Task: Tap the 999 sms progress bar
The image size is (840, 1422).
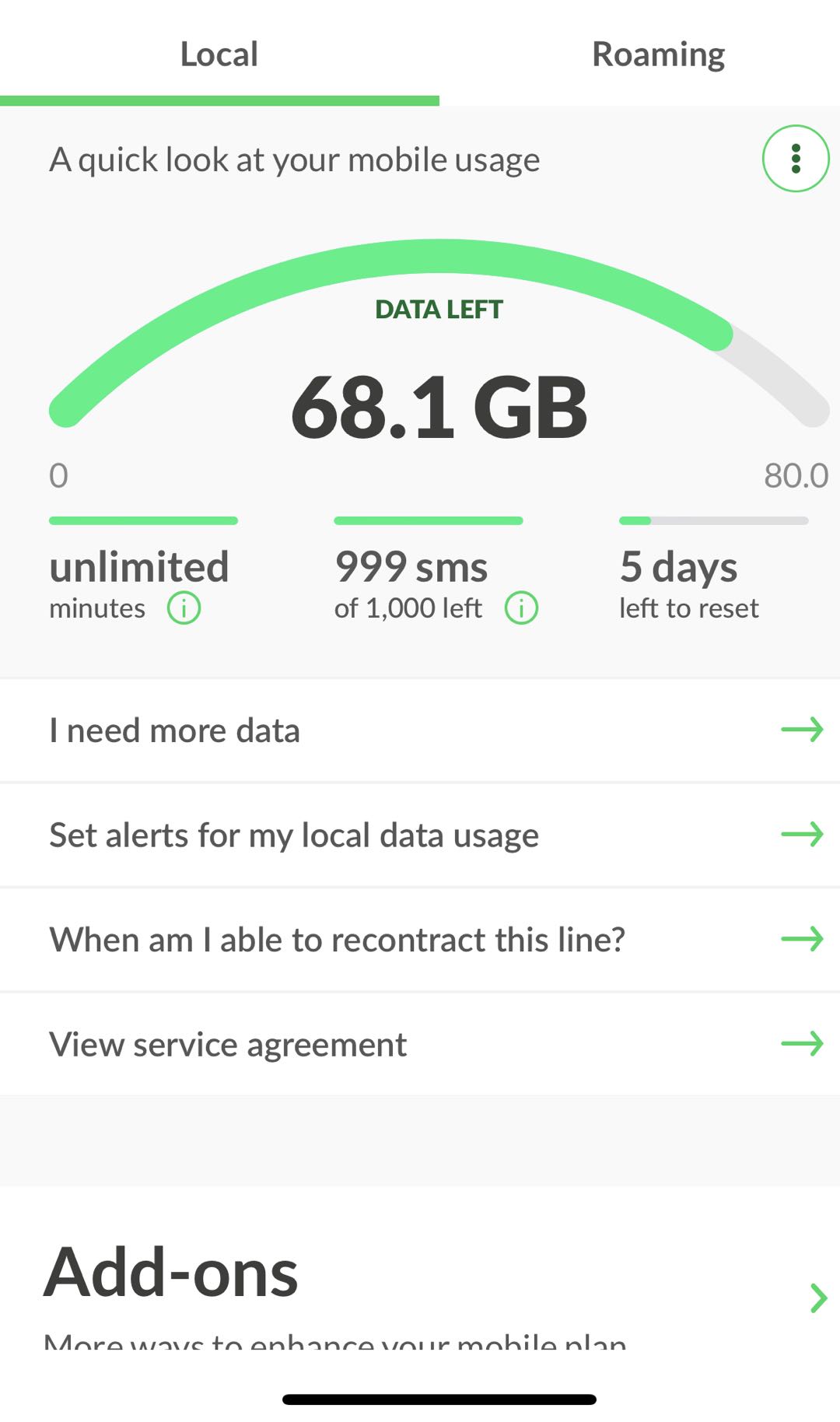Action: click(x=428, y=520)
